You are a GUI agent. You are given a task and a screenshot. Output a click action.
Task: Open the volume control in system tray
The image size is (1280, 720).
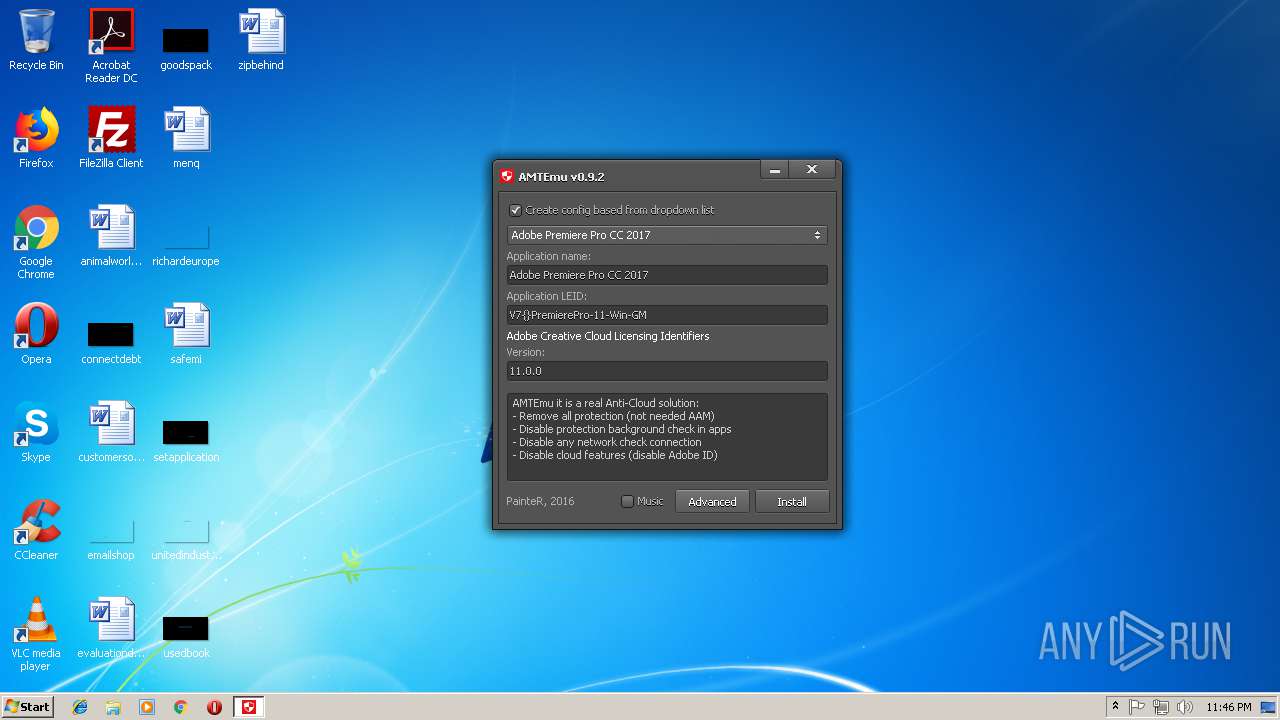(1185, 707)
